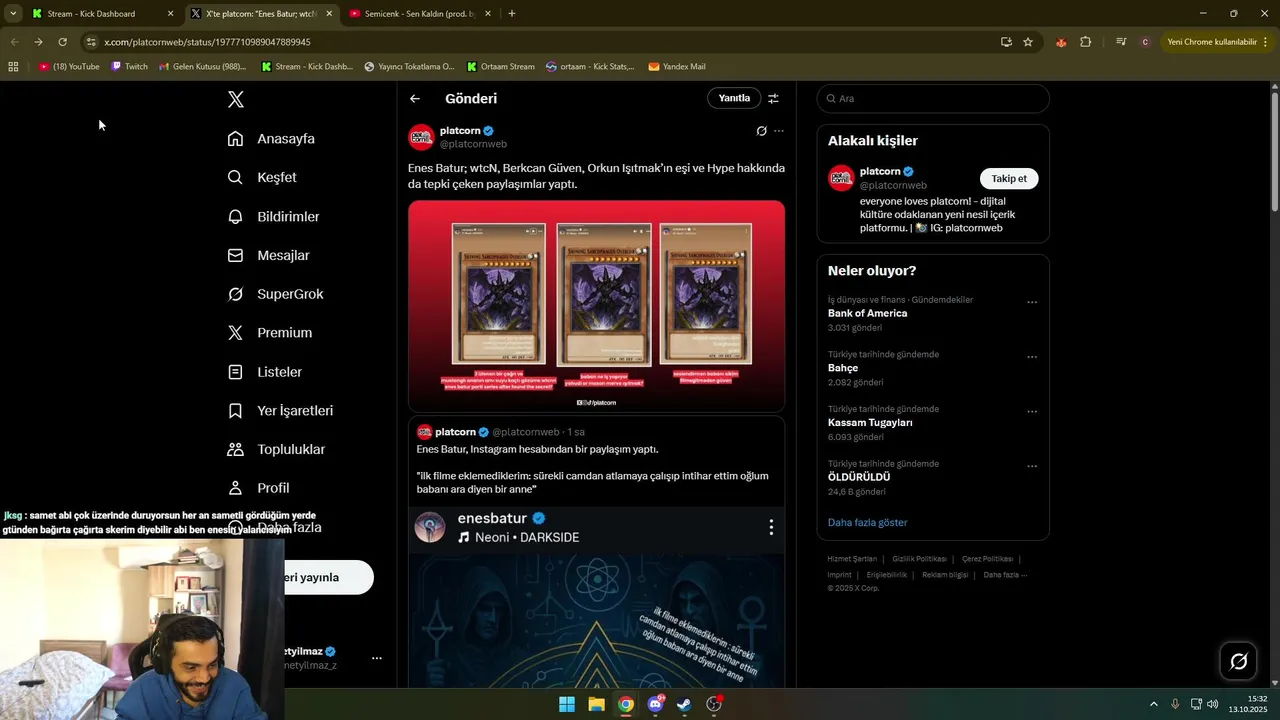Open Yer İşaretleri bookmarks
The height and width of the screenshot is (720, 1280).
280,411
